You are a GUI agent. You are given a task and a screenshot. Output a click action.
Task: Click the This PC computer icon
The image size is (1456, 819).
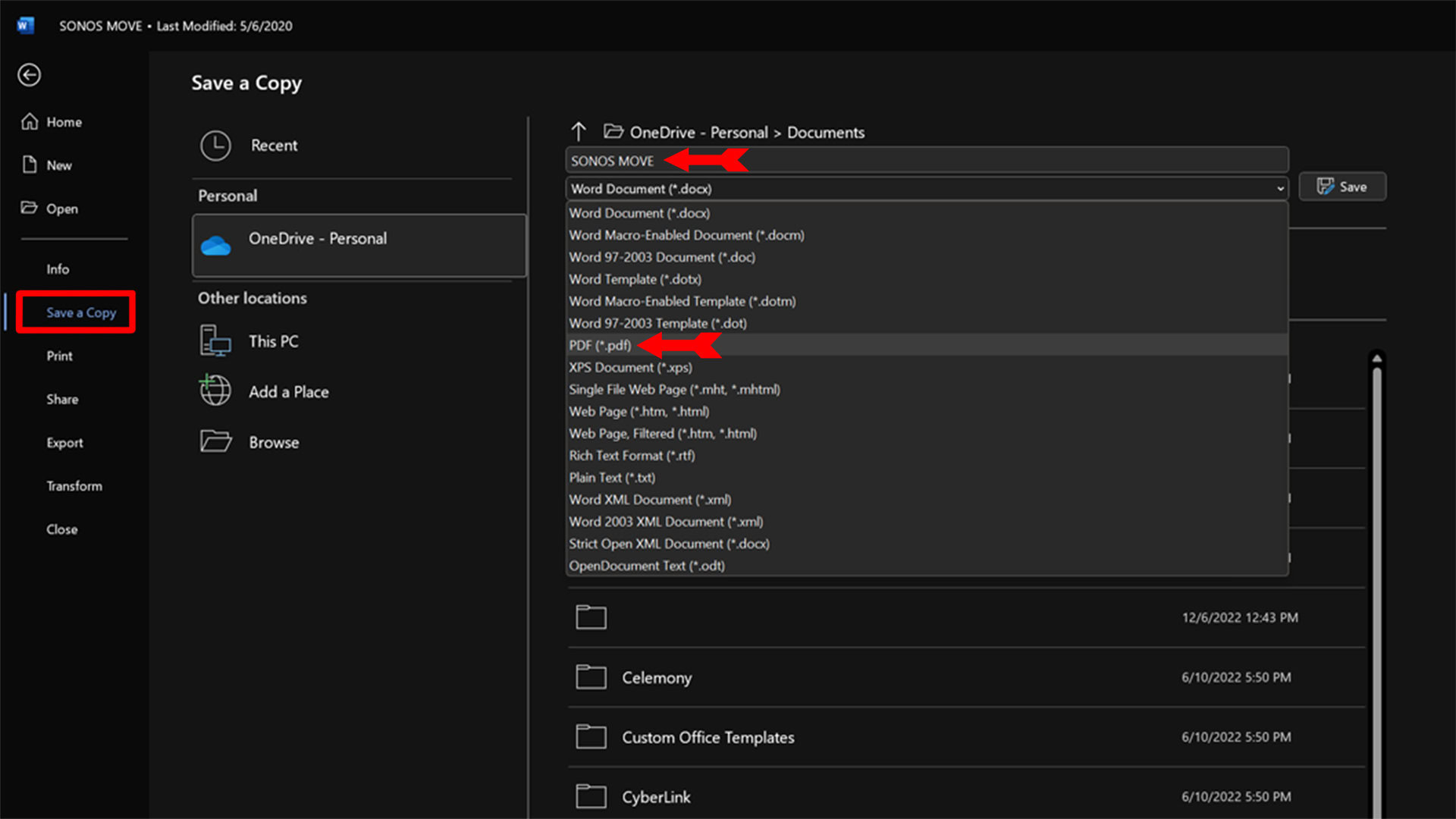pyautogui.click(x=215, y=341)
